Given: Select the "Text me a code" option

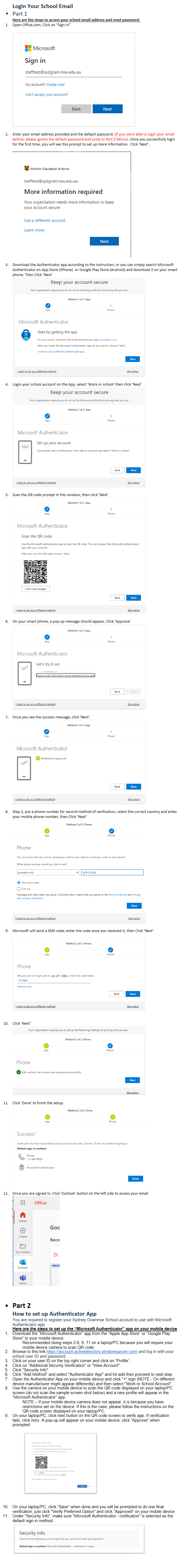Looking at the screenshot, I should [19, 882].
